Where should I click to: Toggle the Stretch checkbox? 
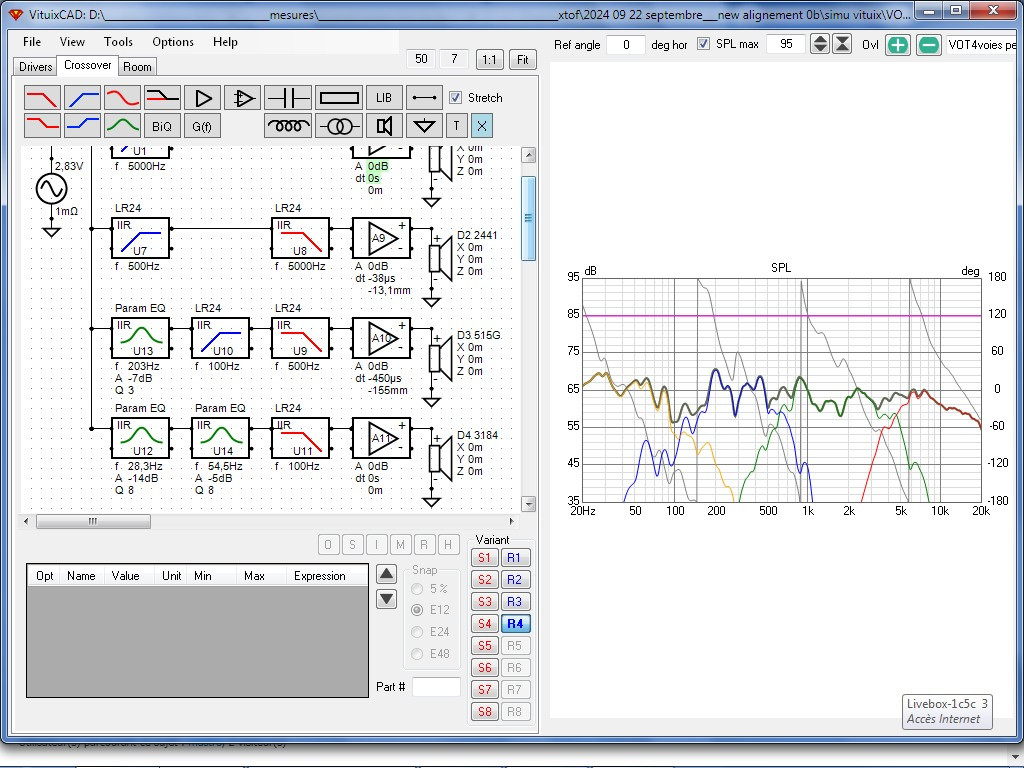[x=456, y=98]
